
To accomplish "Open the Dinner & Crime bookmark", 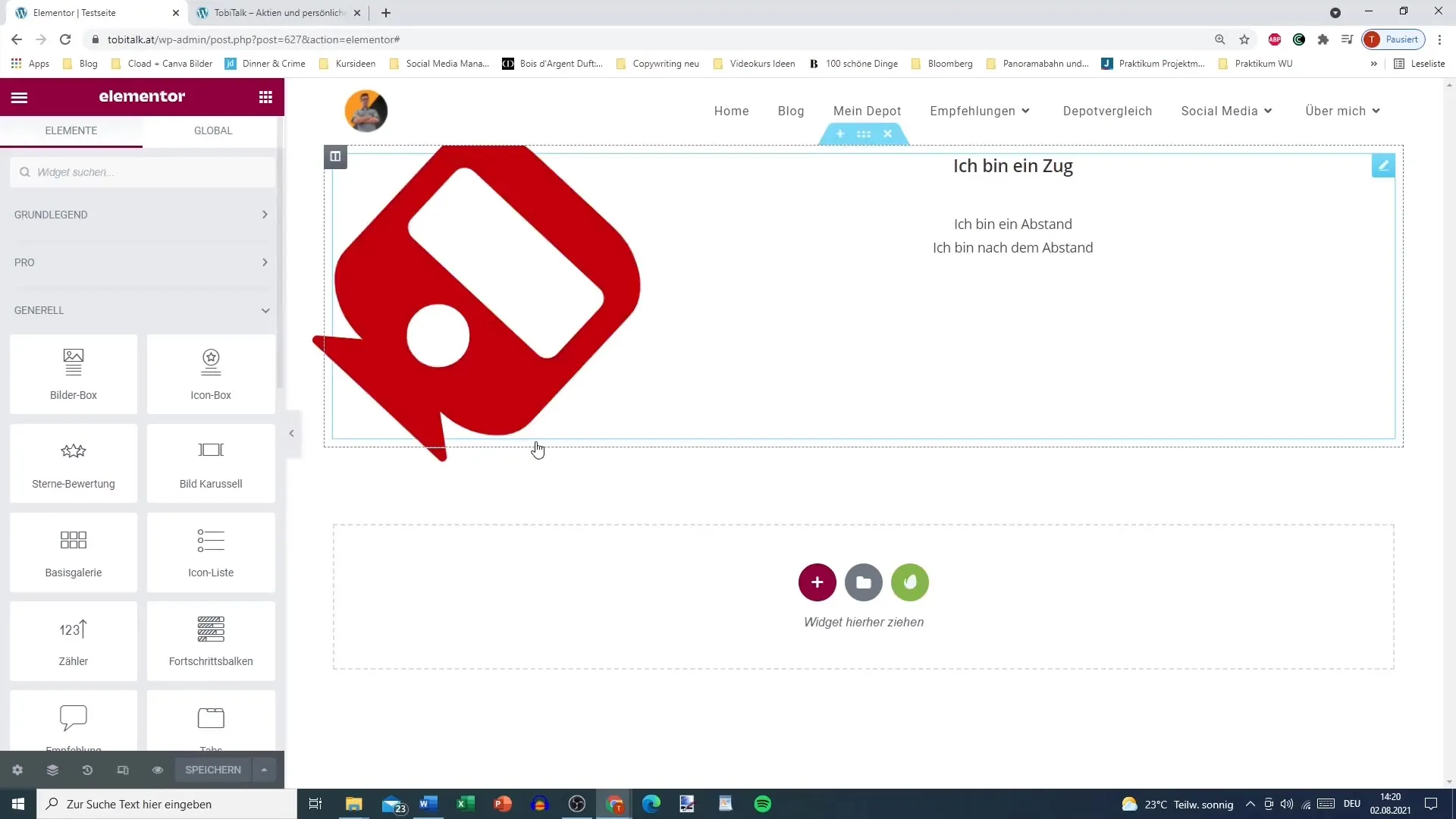I will [265, 64].
